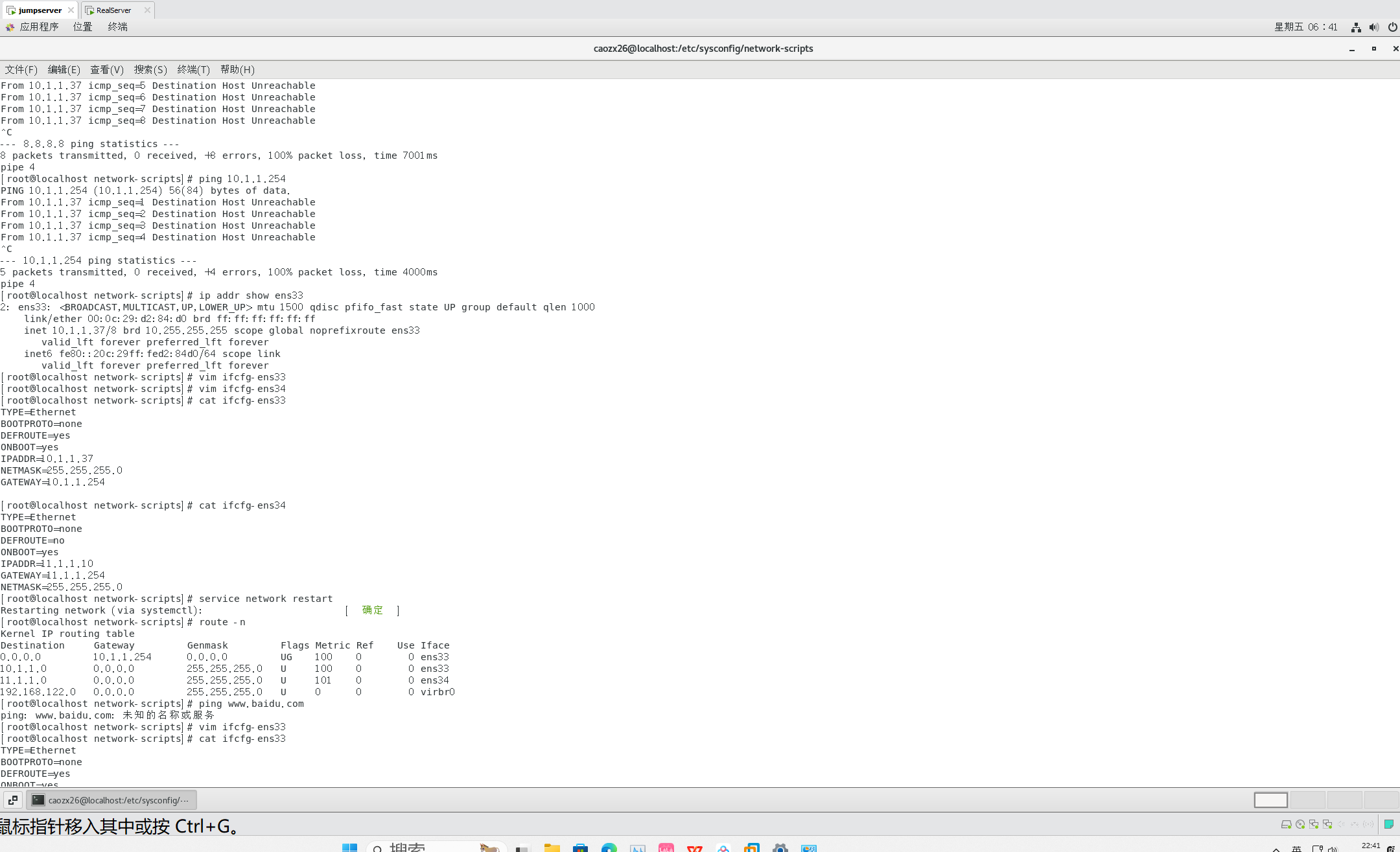Click the clock showing 星期五 06:41
Viewport: 1400px width, 852px height.
1305,27
